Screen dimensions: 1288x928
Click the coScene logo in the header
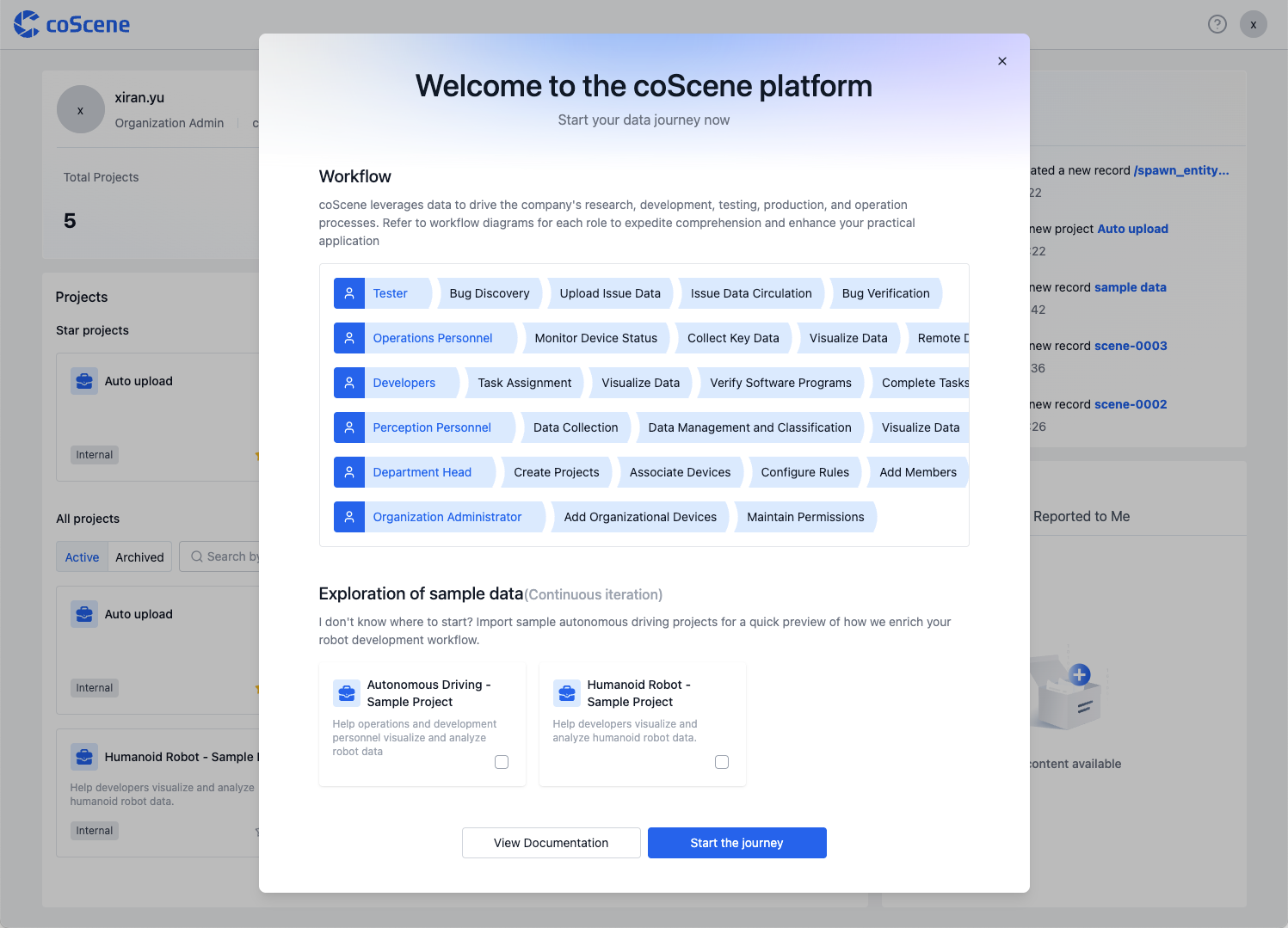point(72,24)
